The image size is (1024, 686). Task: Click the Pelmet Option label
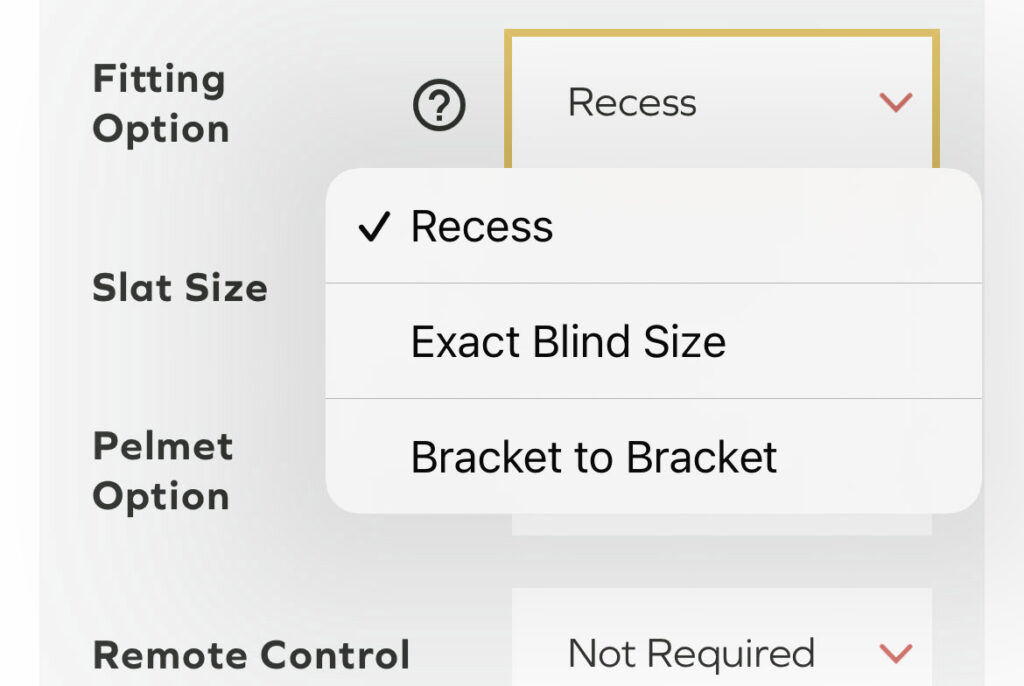pos(162,471)
